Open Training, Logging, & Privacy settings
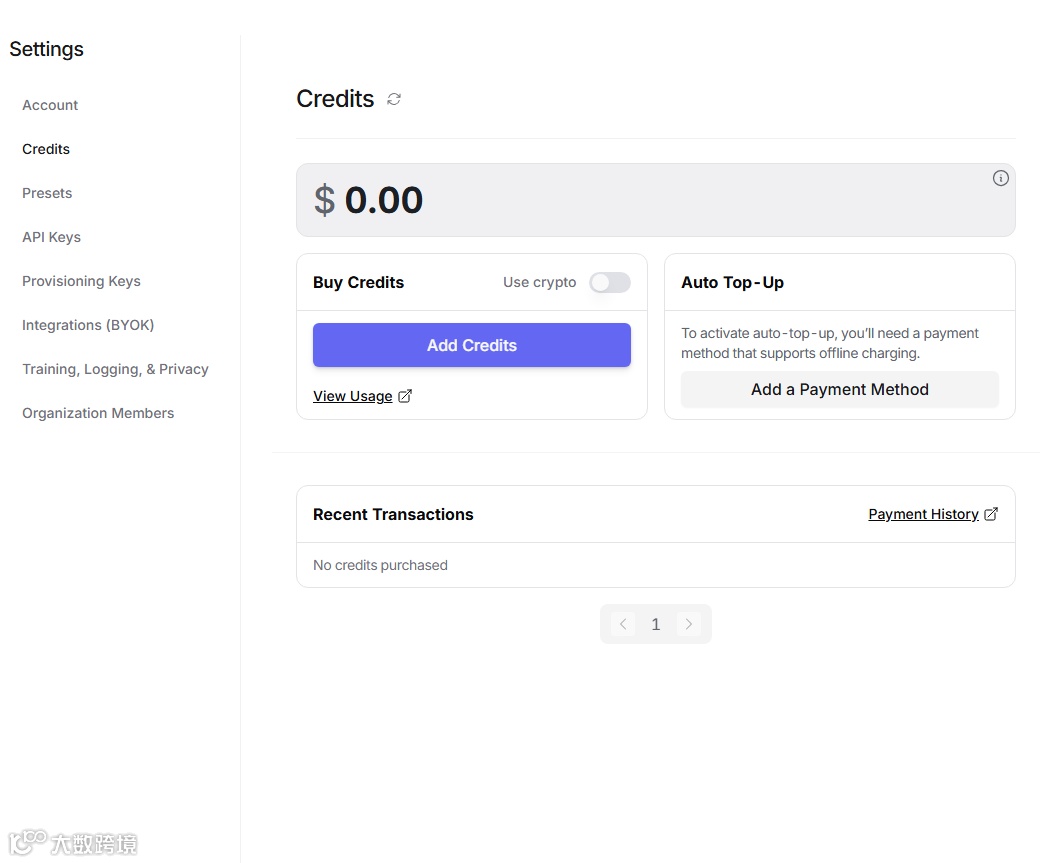 click(115, 369)
